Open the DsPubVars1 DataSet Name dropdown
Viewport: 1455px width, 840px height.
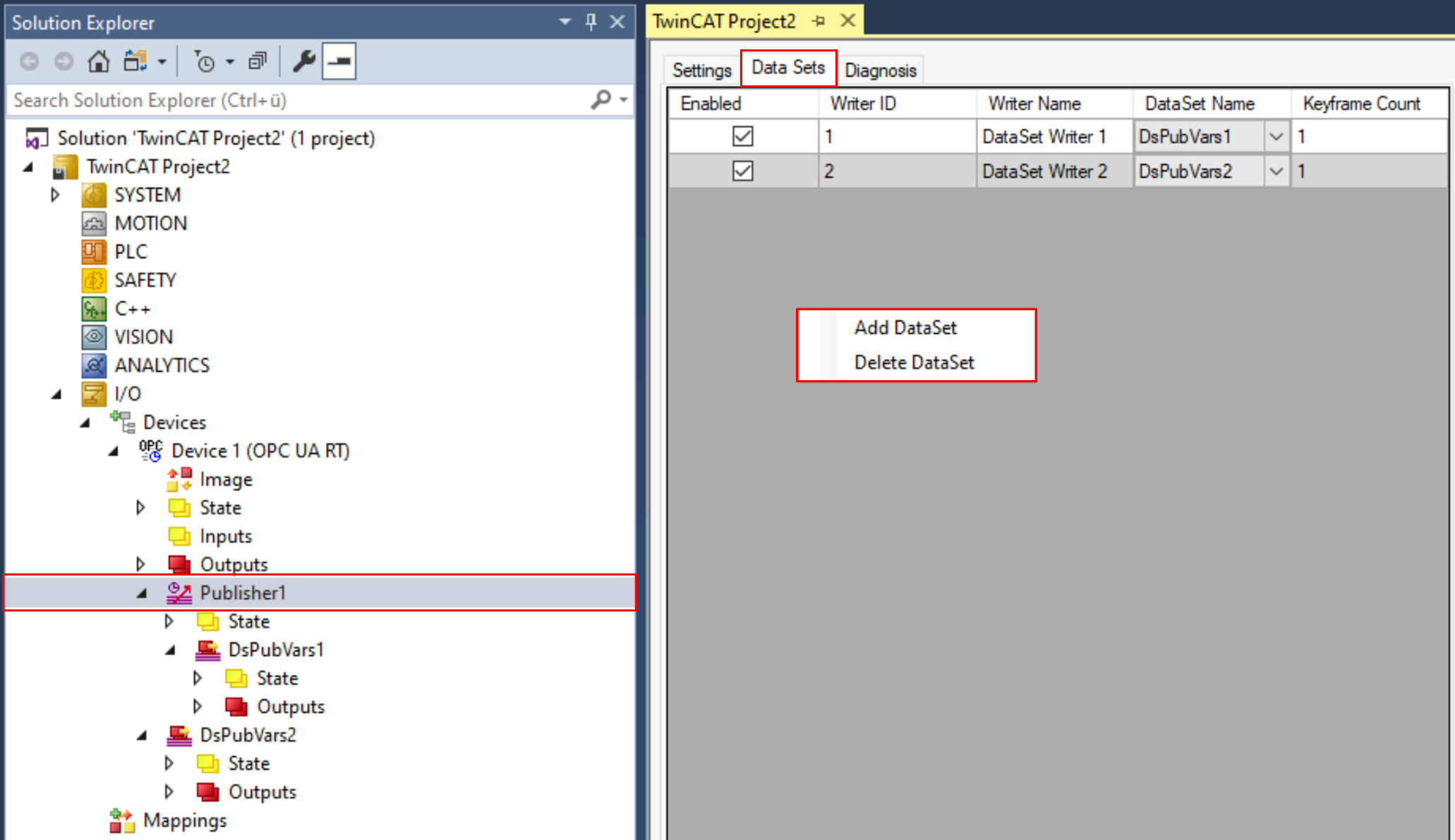coord(1276,136)
